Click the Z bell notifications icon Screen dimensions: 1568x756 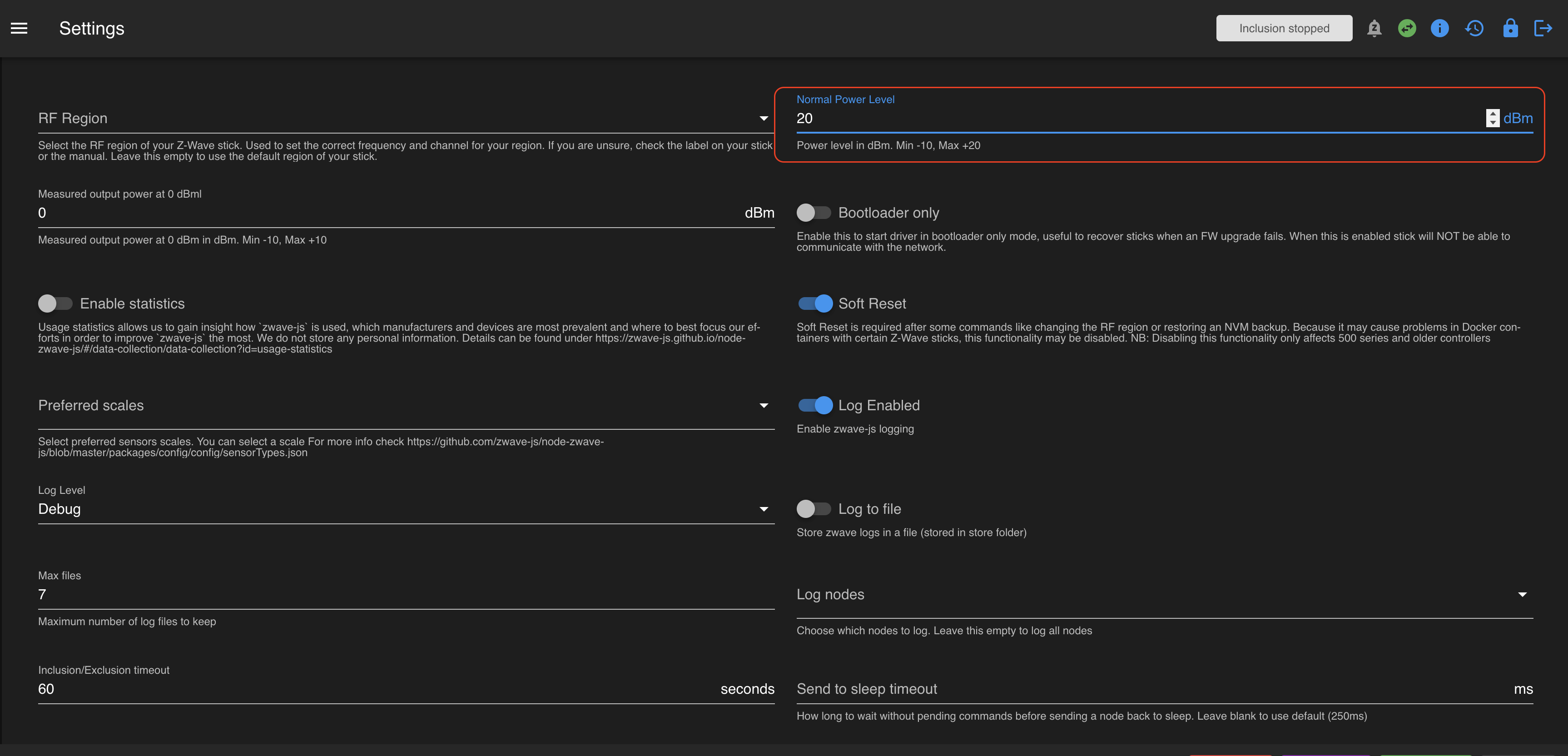click(1374, 28)
